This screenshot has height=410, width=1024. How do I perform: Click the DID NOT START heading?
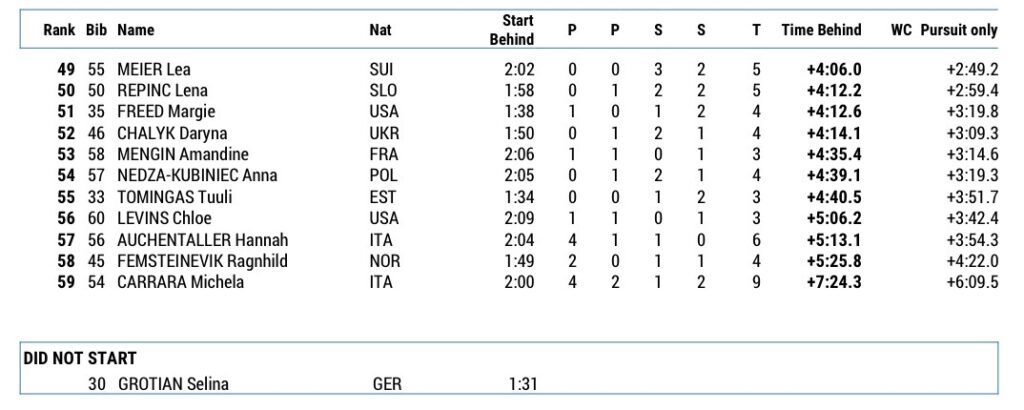tap(80, 358)
